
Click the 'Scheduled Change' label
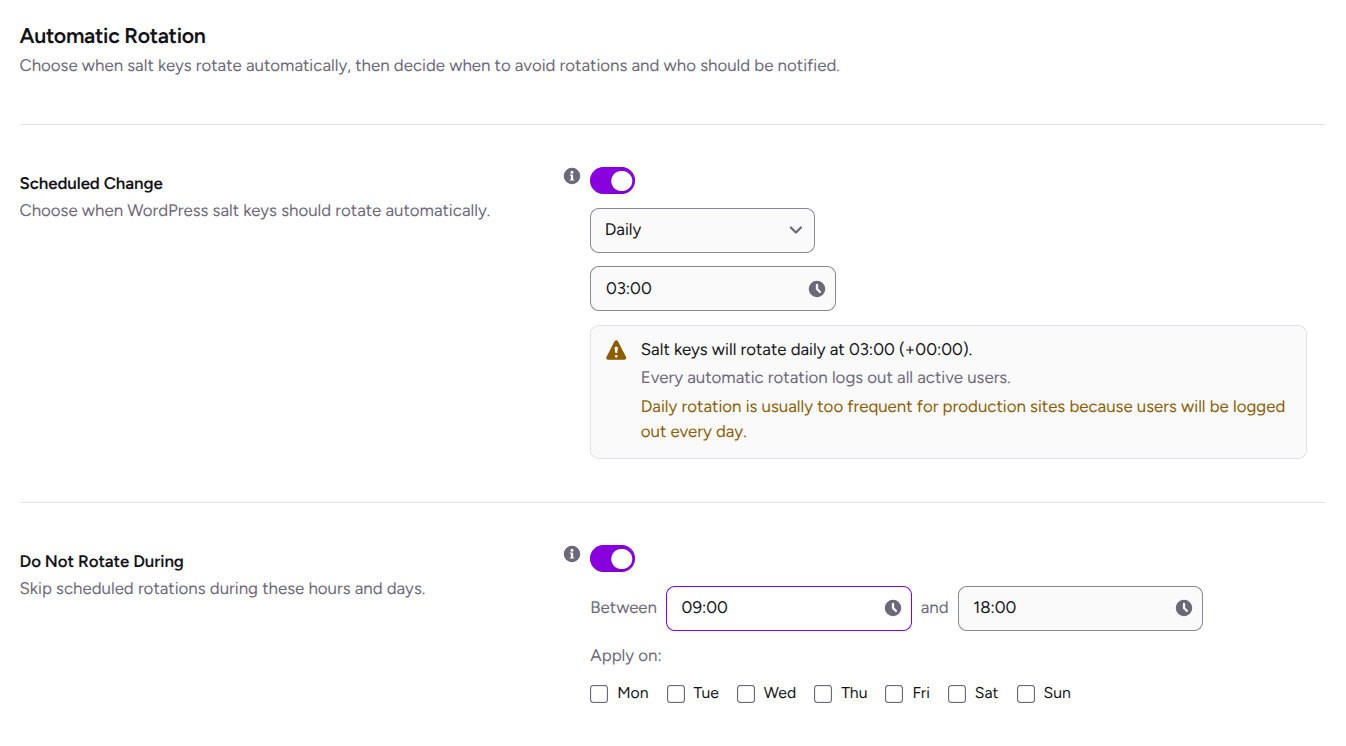pyautogui.click(x=91, y=184)
